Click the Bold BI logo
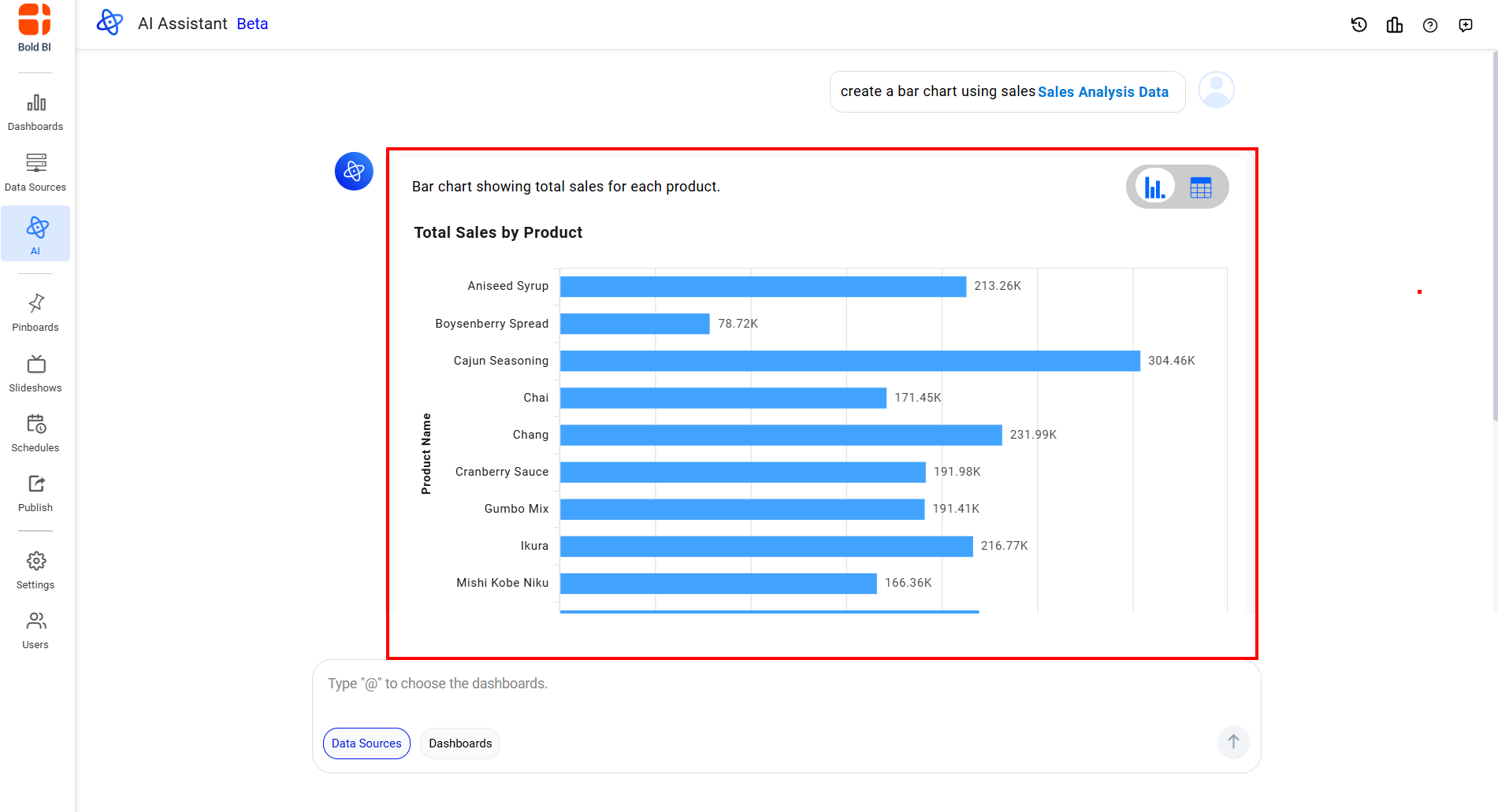Image resolution: width=1498 pixels, height=812 pixels. click(x=35, y=28)
